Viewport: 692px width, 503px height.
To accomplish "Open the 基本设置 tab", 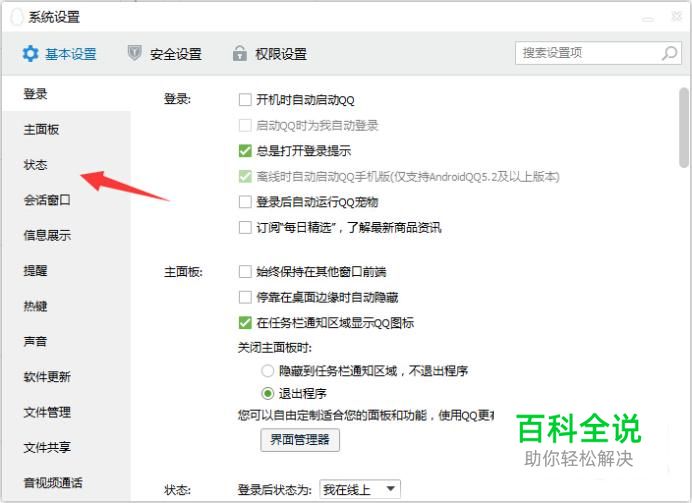I will [59, 54].
